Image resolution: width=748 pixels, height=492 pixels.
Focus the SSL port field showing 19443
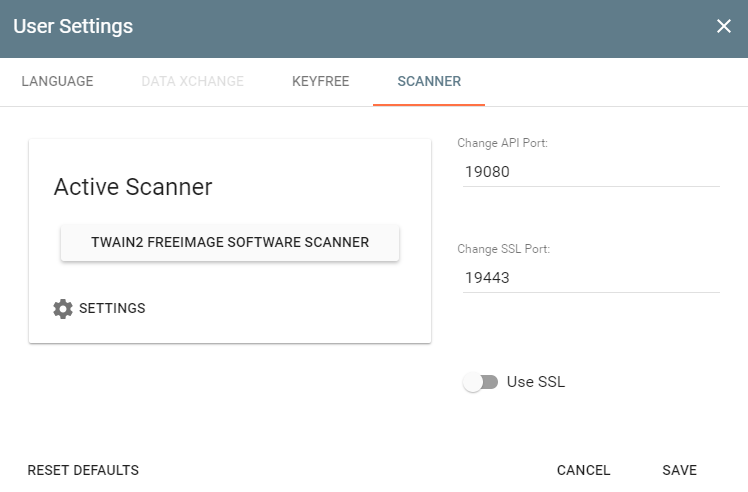tap(588, 278)
